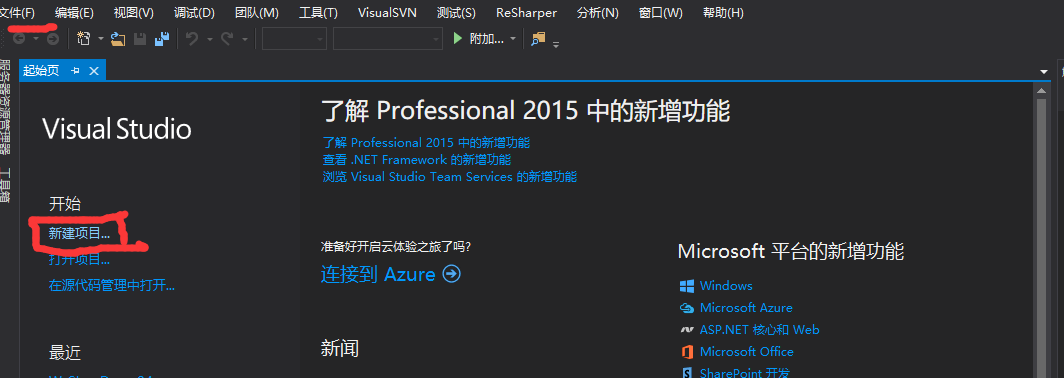This screenshot has height=378, width=1064.
Task: Open the 工具箱 side panel tab
Action: (x=5, y=185)
